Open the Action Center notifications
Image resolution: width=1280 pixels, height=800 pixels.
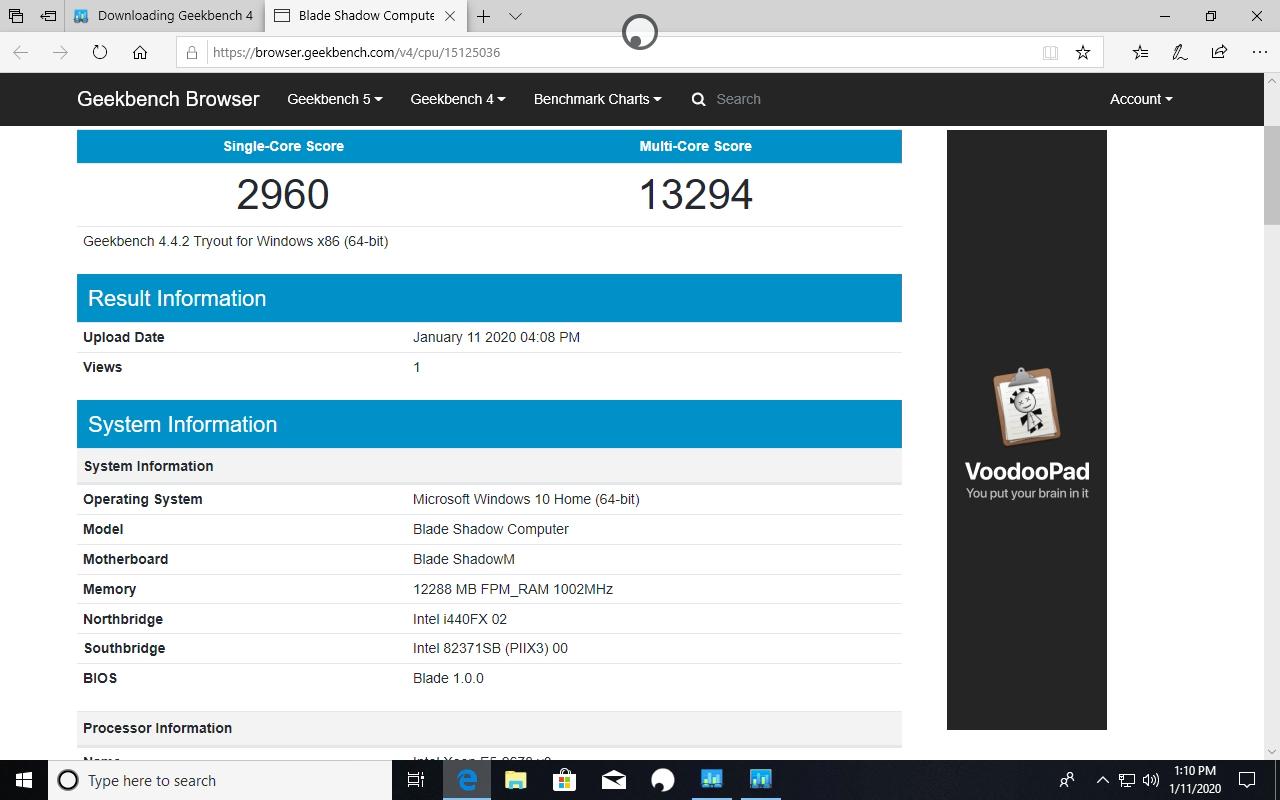[x=1247, y=780]
